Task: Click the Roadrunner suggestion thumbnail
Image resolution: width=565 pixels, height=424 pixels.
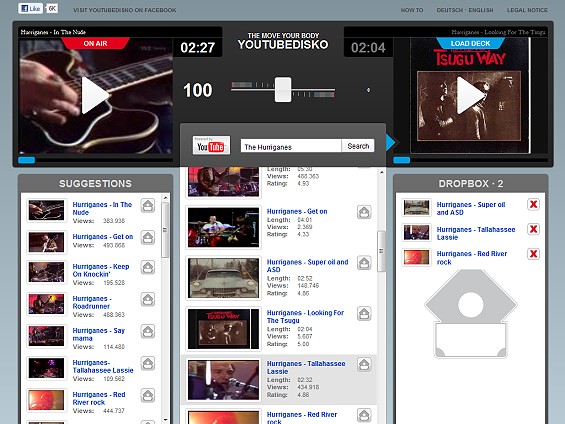Action: [x=46, y=304]
